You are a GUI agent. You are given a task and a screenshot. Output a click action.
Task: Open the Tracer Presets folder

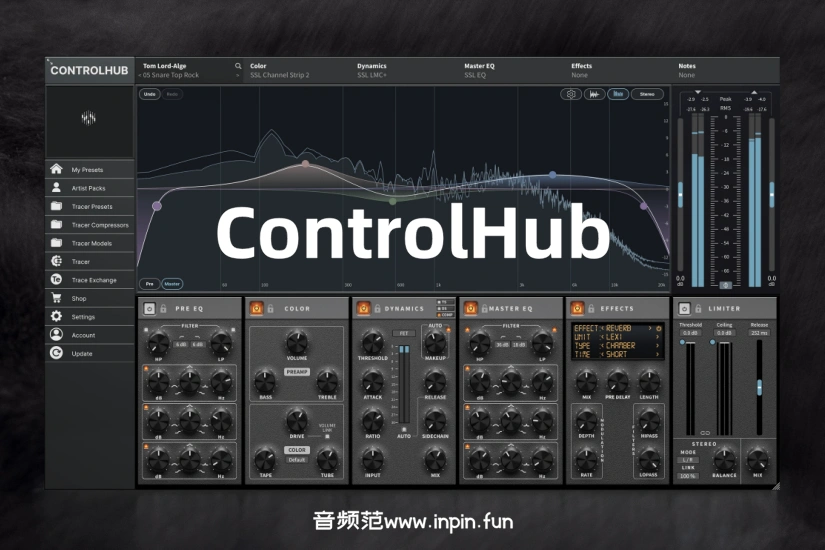(56, 206)
